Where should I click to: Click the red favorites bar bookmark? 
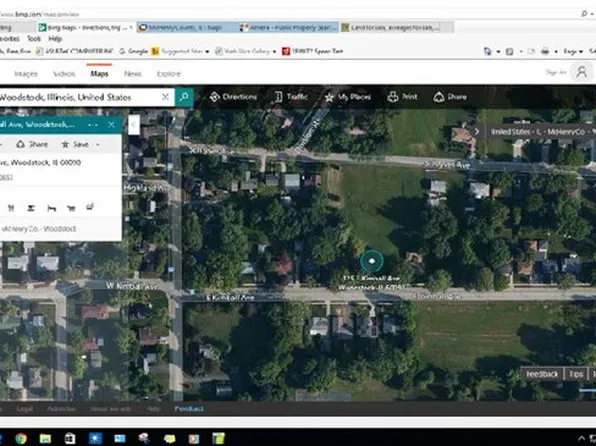click(x=312, y=51)
